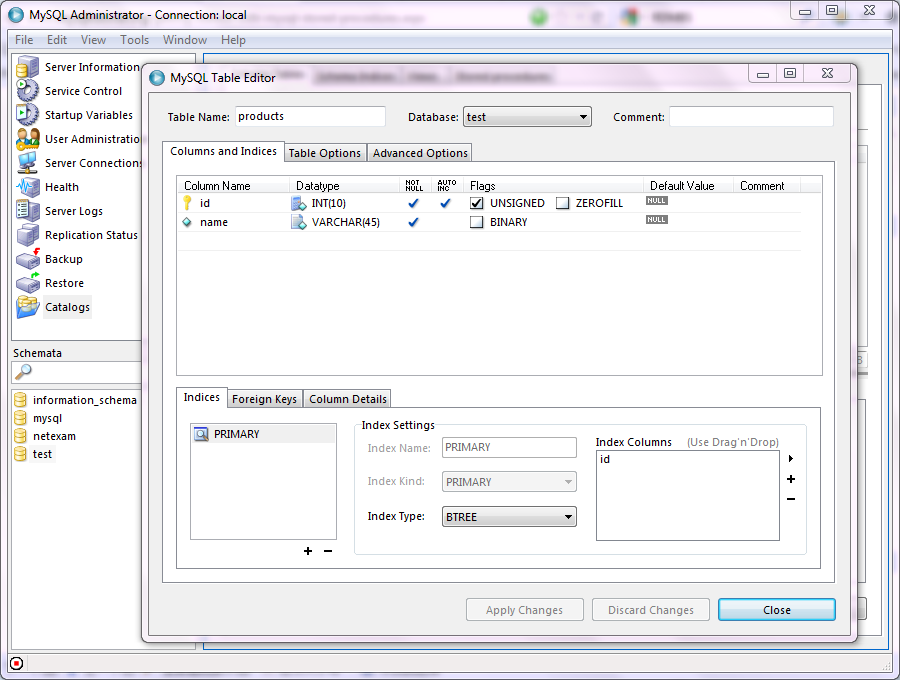This screenshot has width=900, height=680.
Task: Click Schemata search input box
Action: pos(78,372)
